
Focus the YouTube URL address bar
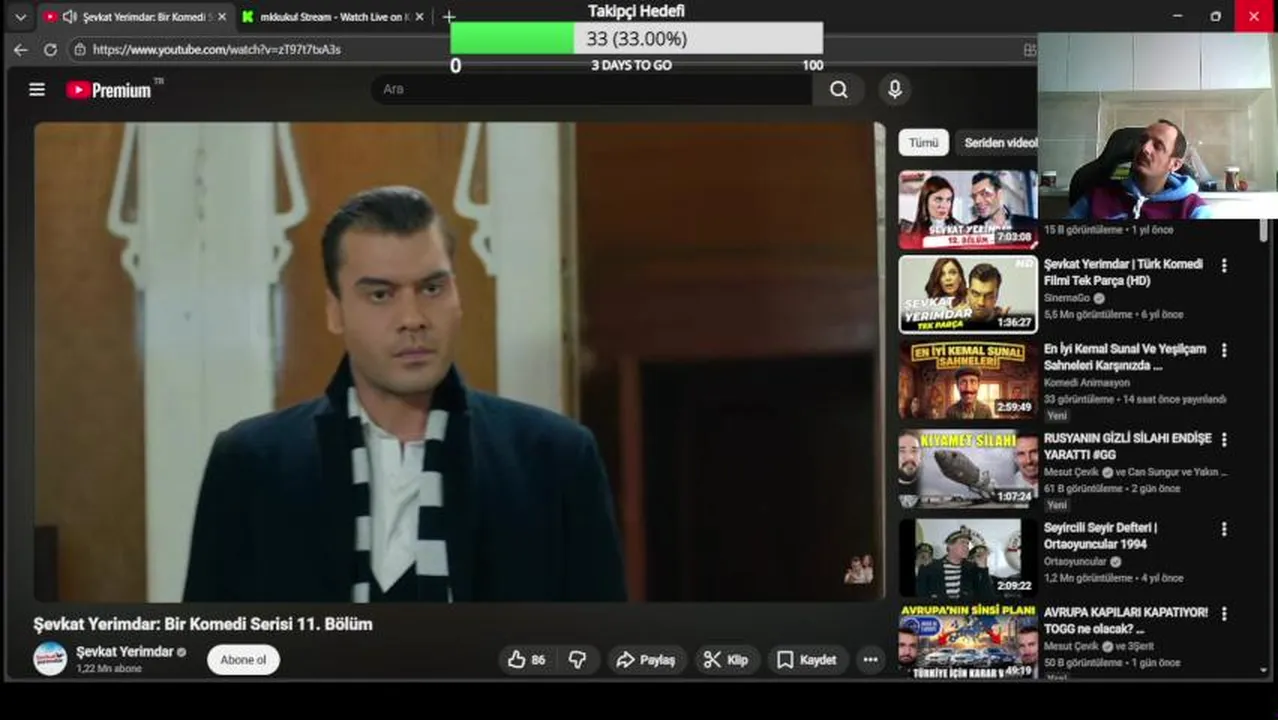pyautogui.click(x=217, y=49)
